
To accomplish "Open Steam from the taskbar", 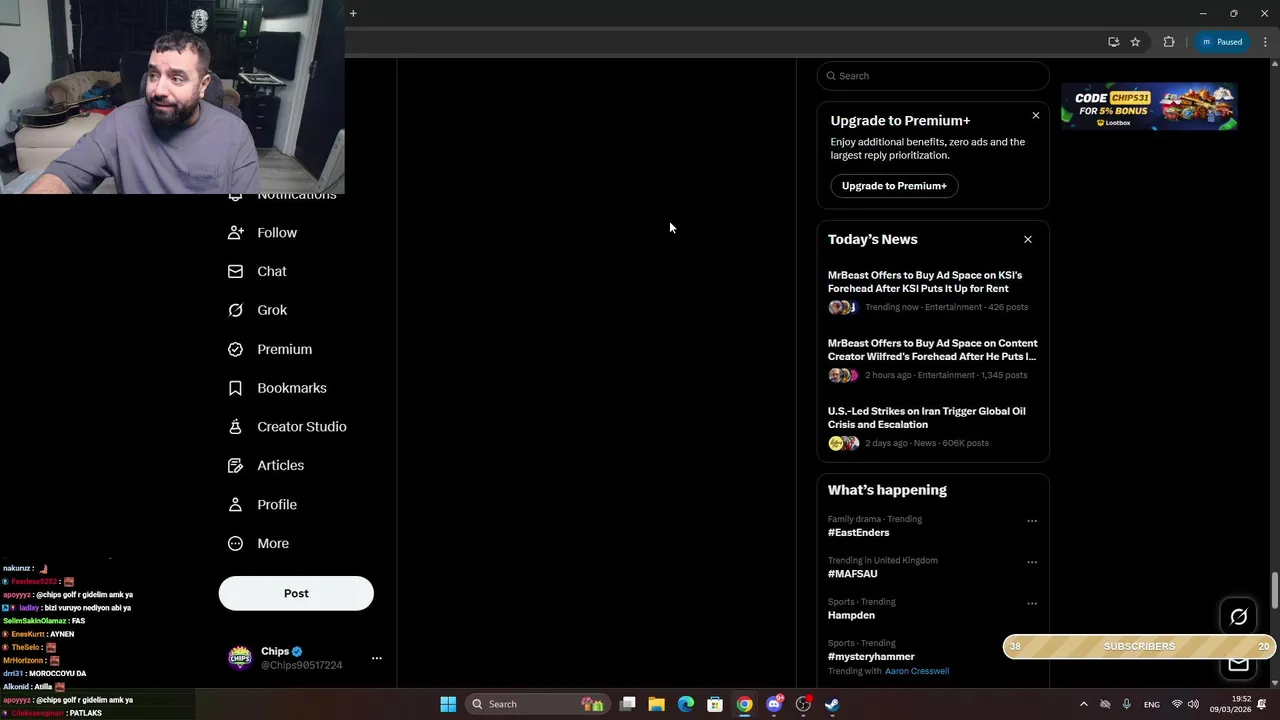I will (x=832, y=704).
